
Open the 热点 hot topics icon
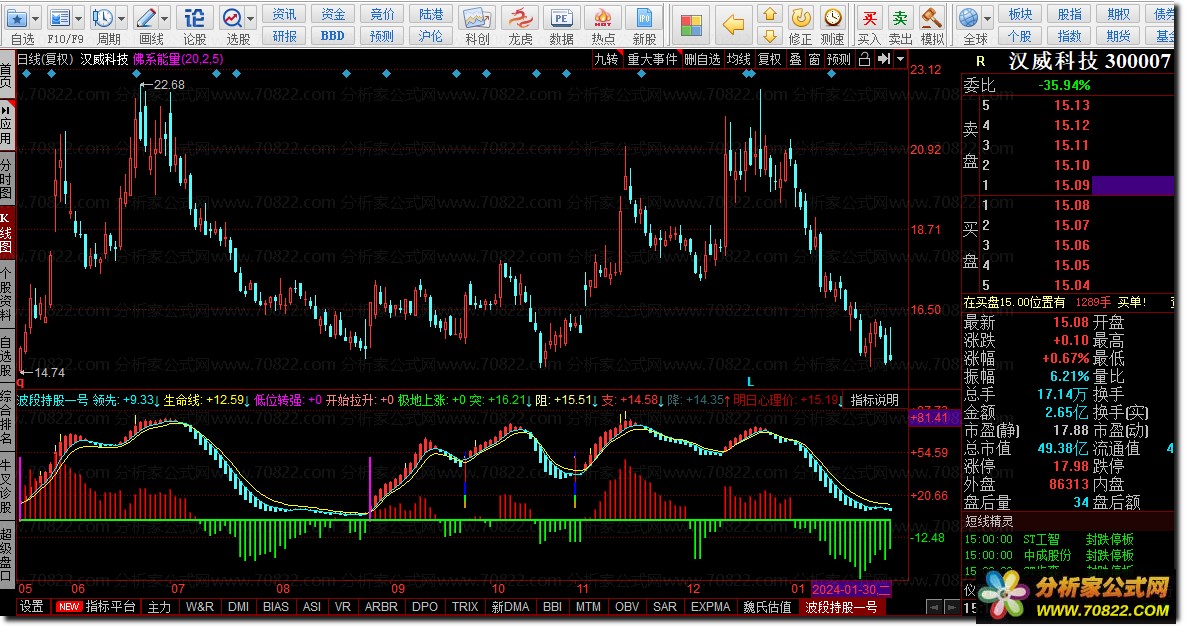click(x=603, y=17)
